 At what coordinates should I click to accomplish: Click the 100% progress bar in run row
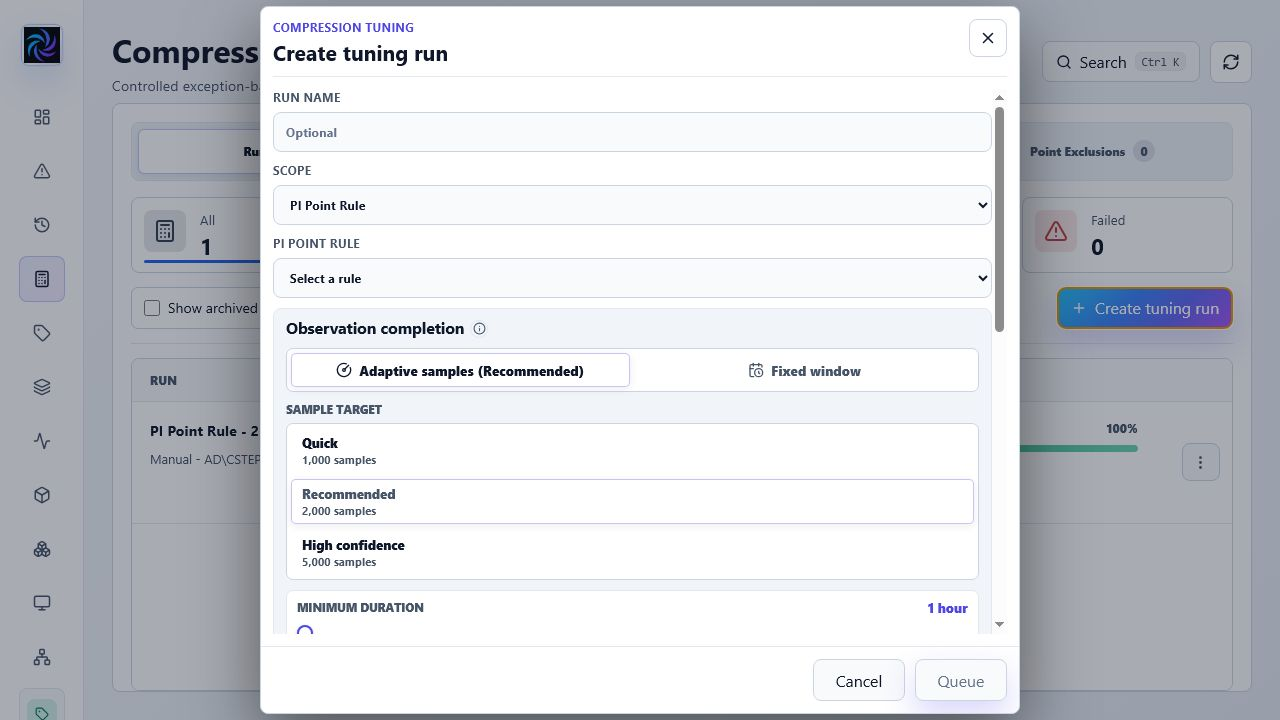pos(1079,448)
